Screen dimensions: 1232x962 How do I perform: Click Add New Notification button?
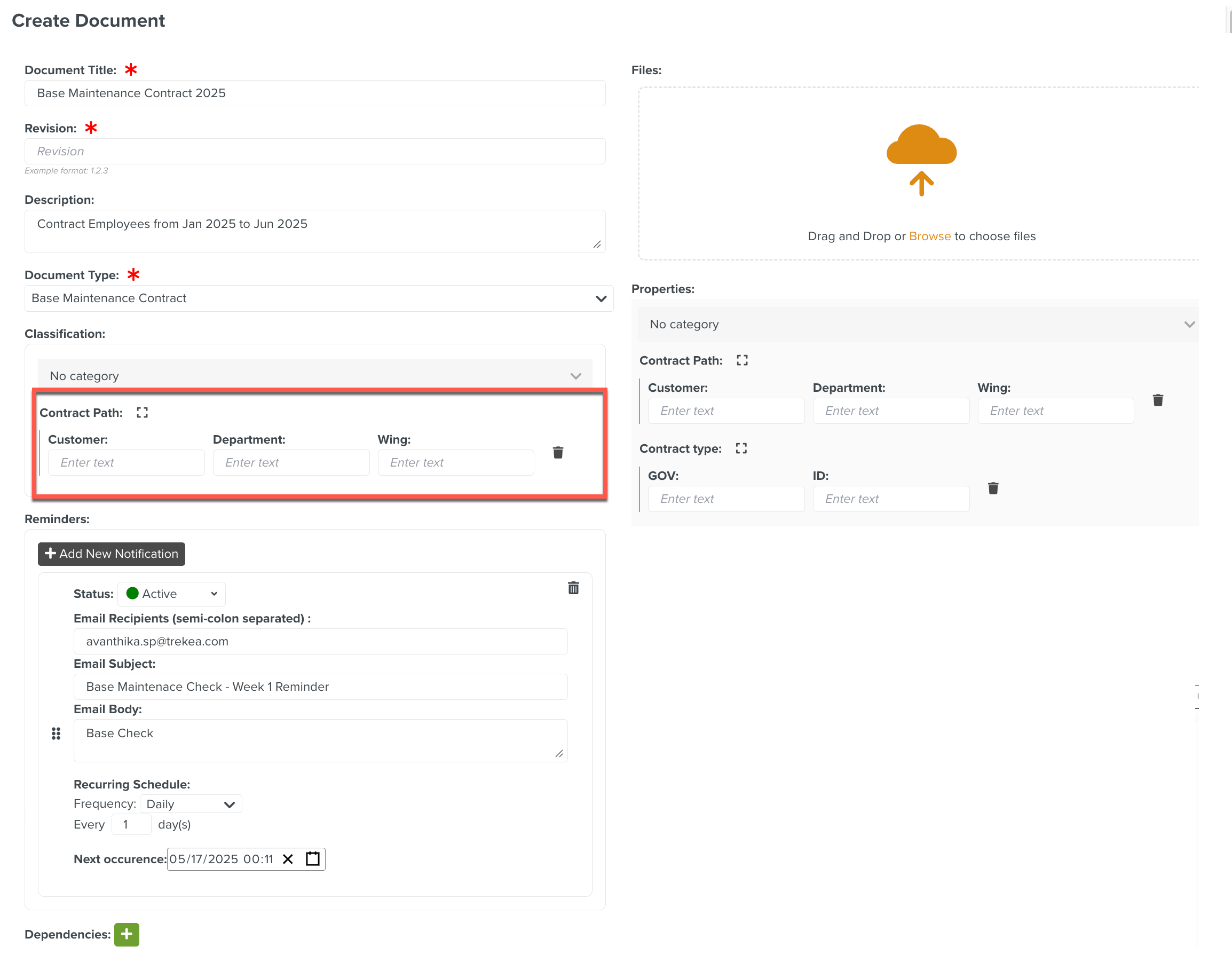coord(111,554)
